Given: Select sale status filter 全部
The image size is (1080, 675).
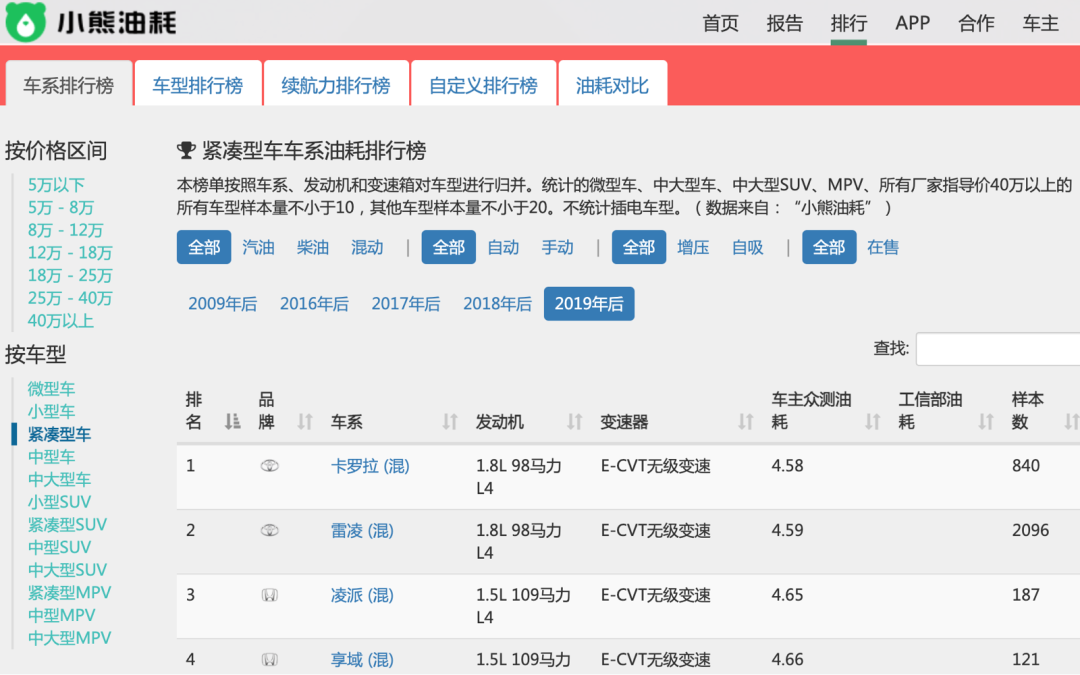Looking at the screenshot, I should pos(829,247).
